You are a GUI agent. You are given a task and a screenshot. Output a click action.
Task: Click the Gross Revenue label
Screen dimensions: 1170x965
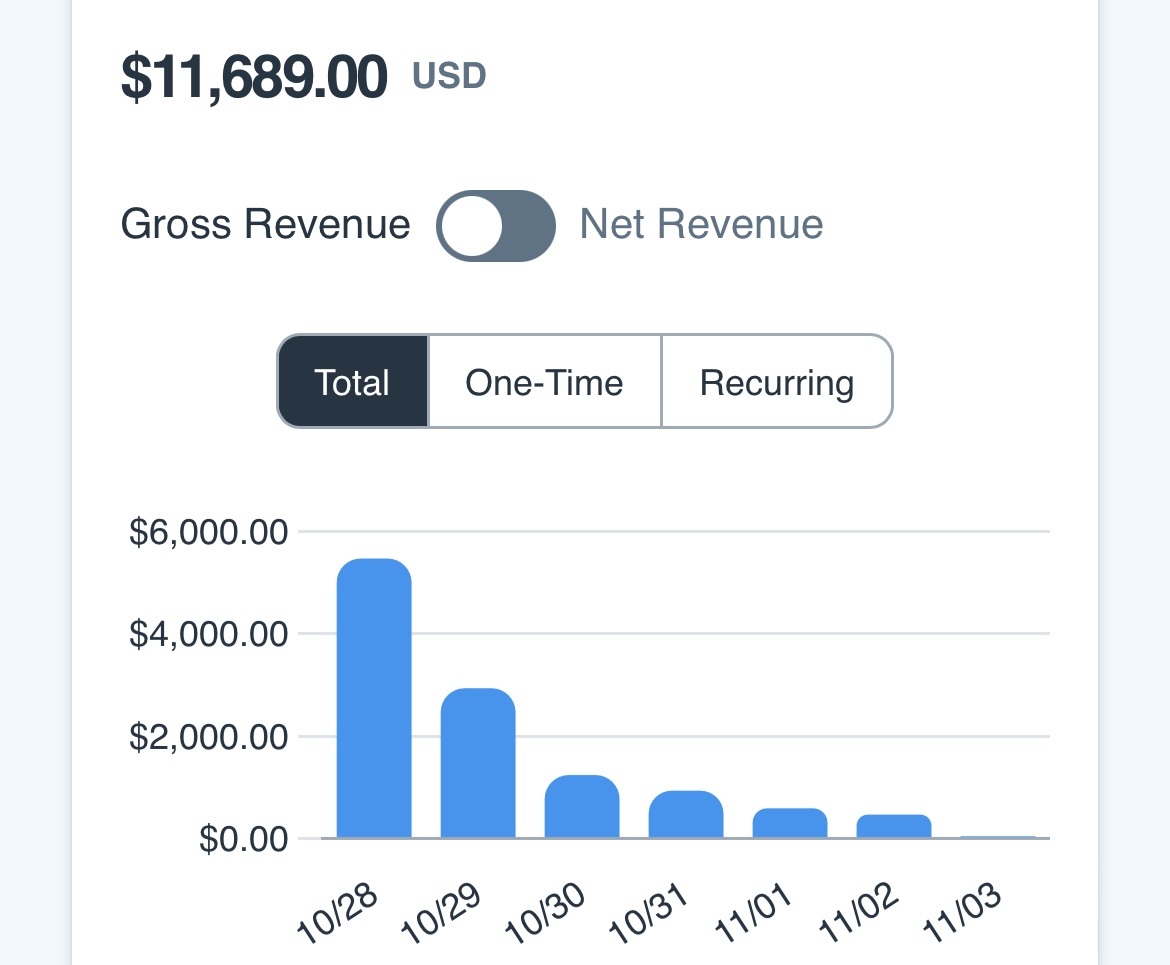click(x=265, y=224)
